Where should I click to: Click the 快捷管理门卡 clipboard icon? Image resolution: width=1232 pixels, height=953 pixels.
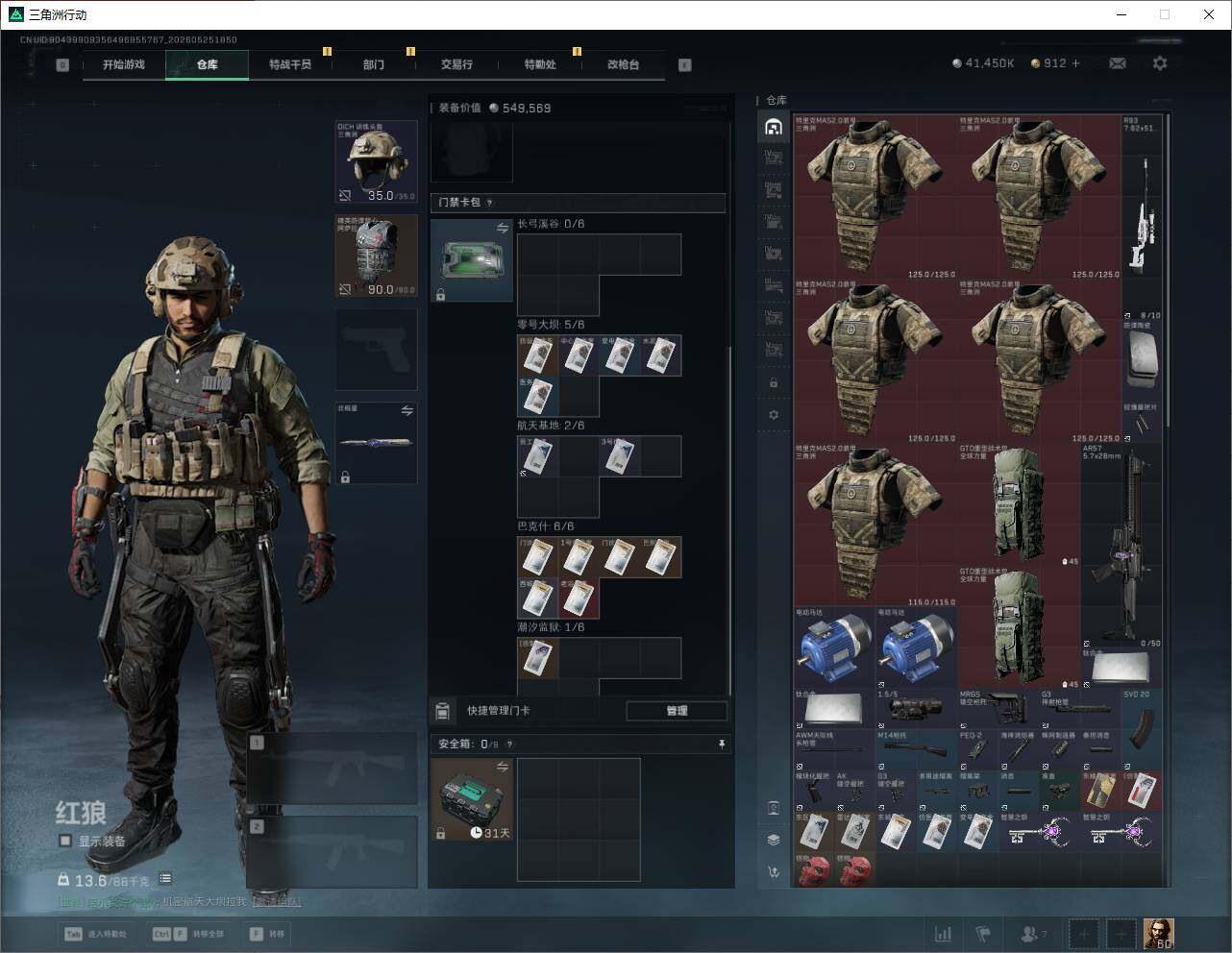443,711
